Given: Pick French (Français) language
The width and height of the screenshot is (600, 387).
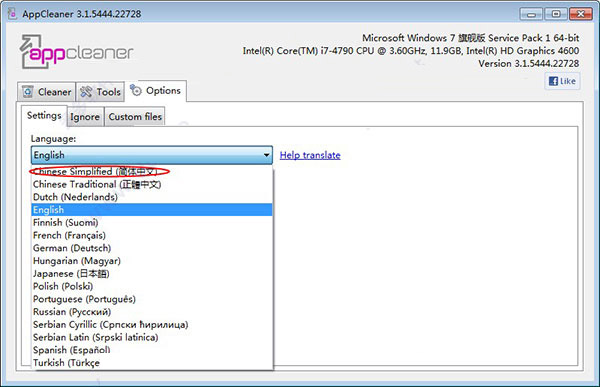Looking at the screenshot, I should click(152, 235).
